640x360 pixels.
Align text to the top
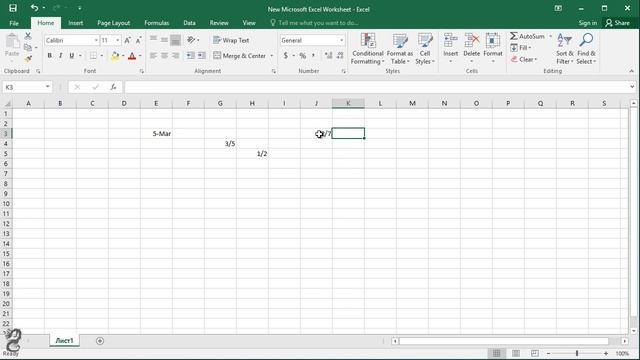point(153,40)
